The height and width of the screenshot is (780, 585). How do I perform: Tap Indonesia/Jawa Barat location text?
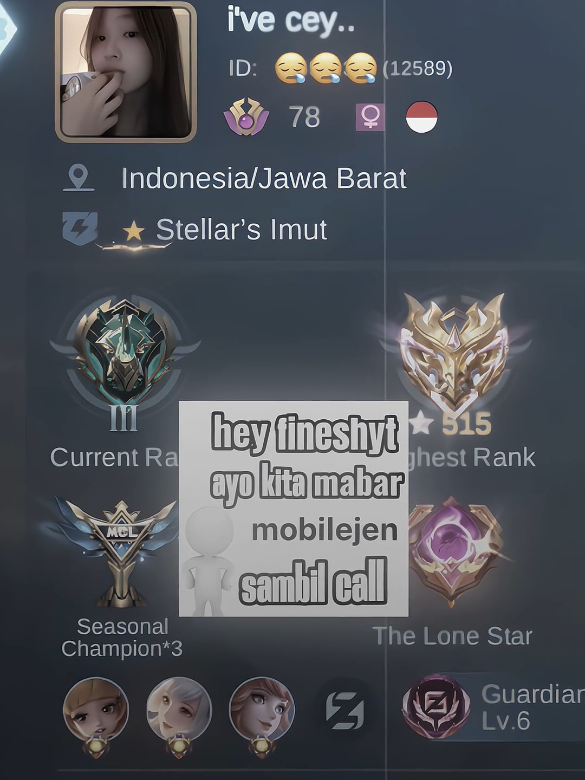point(264,178)
